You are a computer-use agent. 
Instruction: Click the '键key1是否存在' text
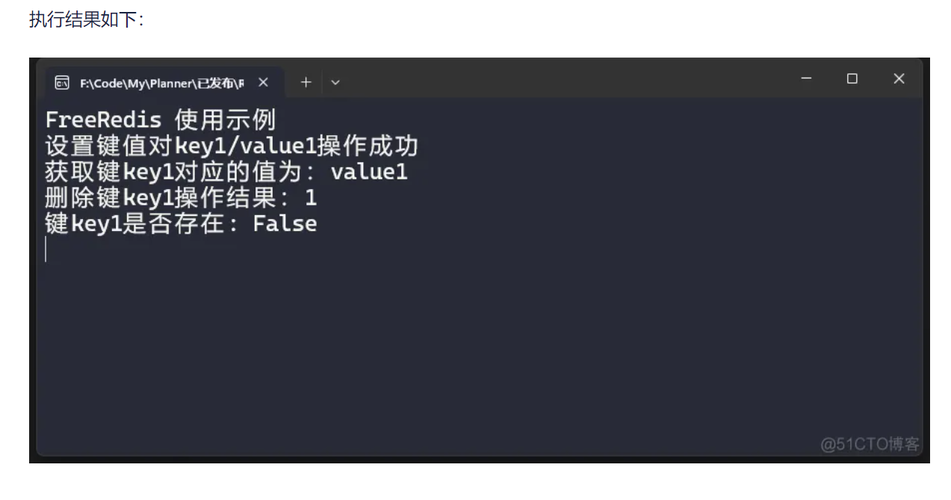135,224
